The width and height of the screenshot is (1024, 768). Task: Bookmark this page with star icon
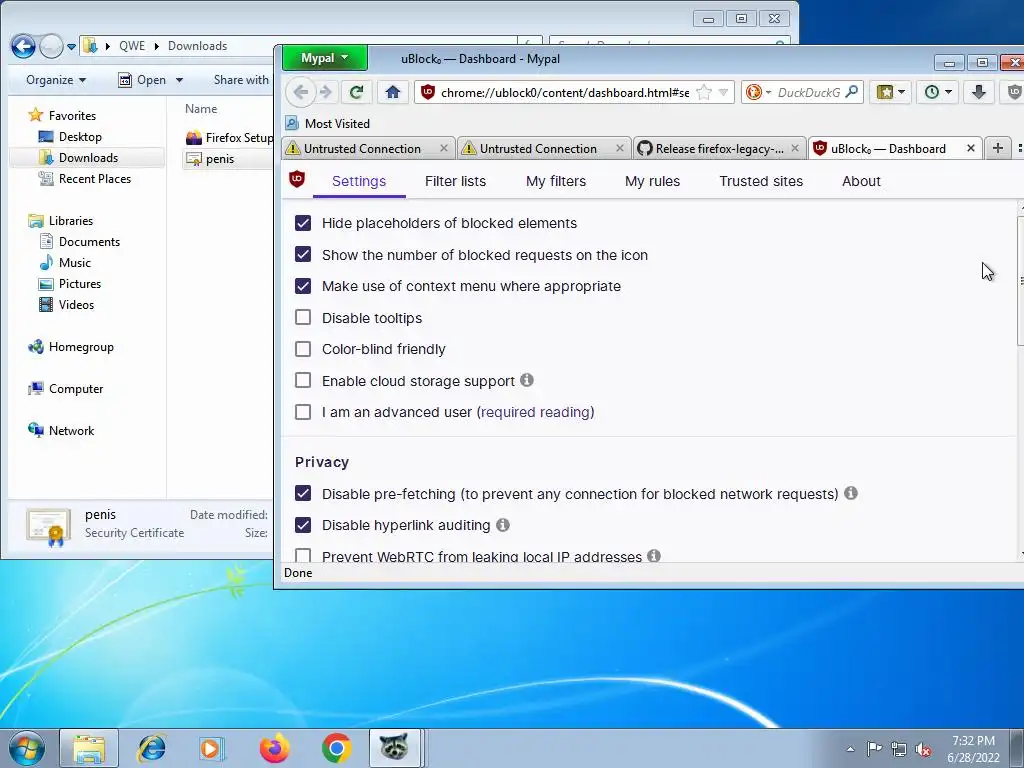(x=704, y=92)
